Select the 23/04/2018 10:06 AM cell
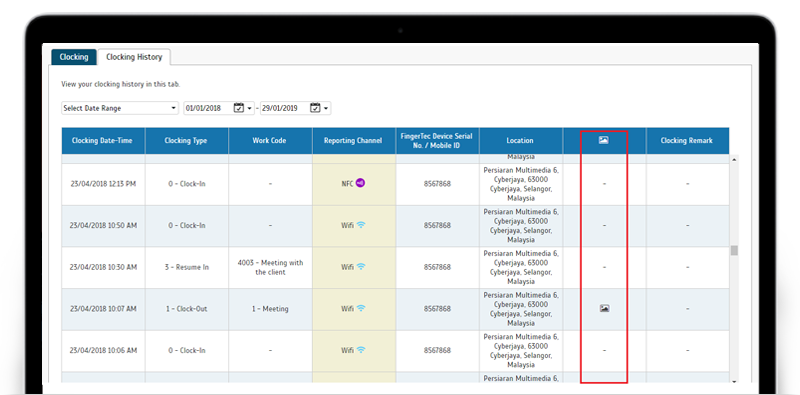The width and height of the screenshot is (800, 395). pos(103,351)
